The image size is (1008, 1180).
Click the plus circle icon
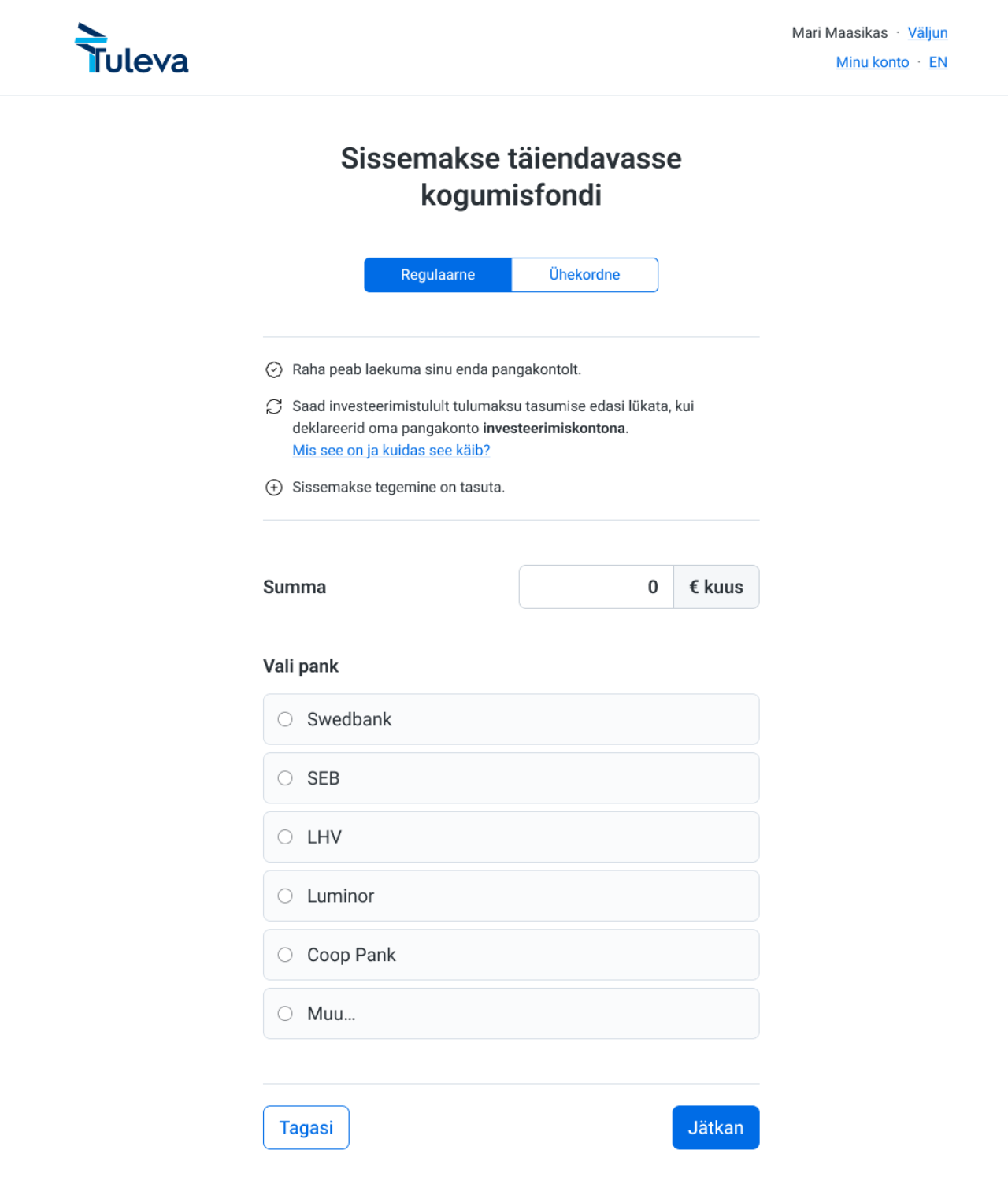pyautogui.click(x=274, y=488)
